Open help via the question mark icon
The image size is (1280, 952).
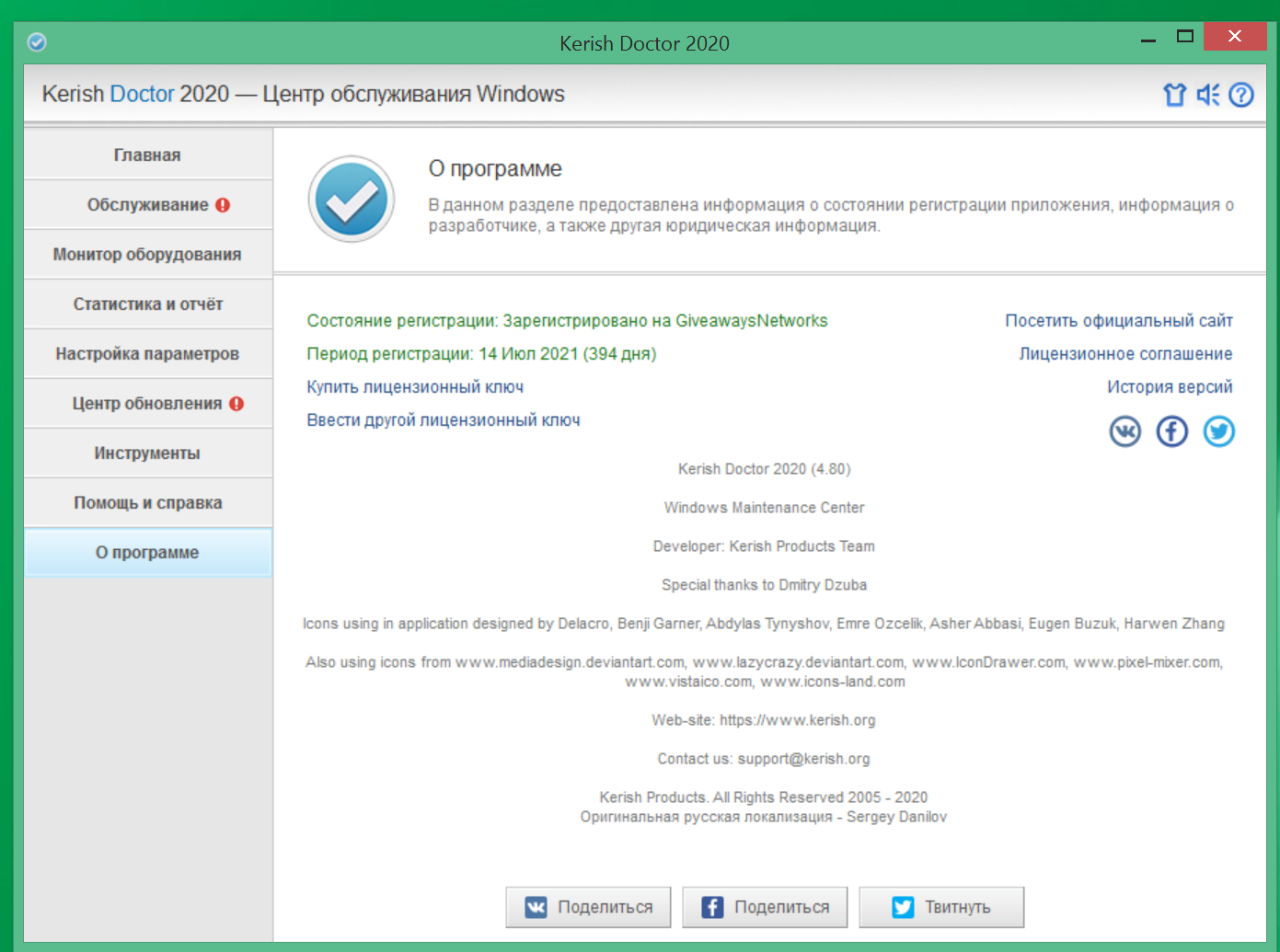point(1241,95)
